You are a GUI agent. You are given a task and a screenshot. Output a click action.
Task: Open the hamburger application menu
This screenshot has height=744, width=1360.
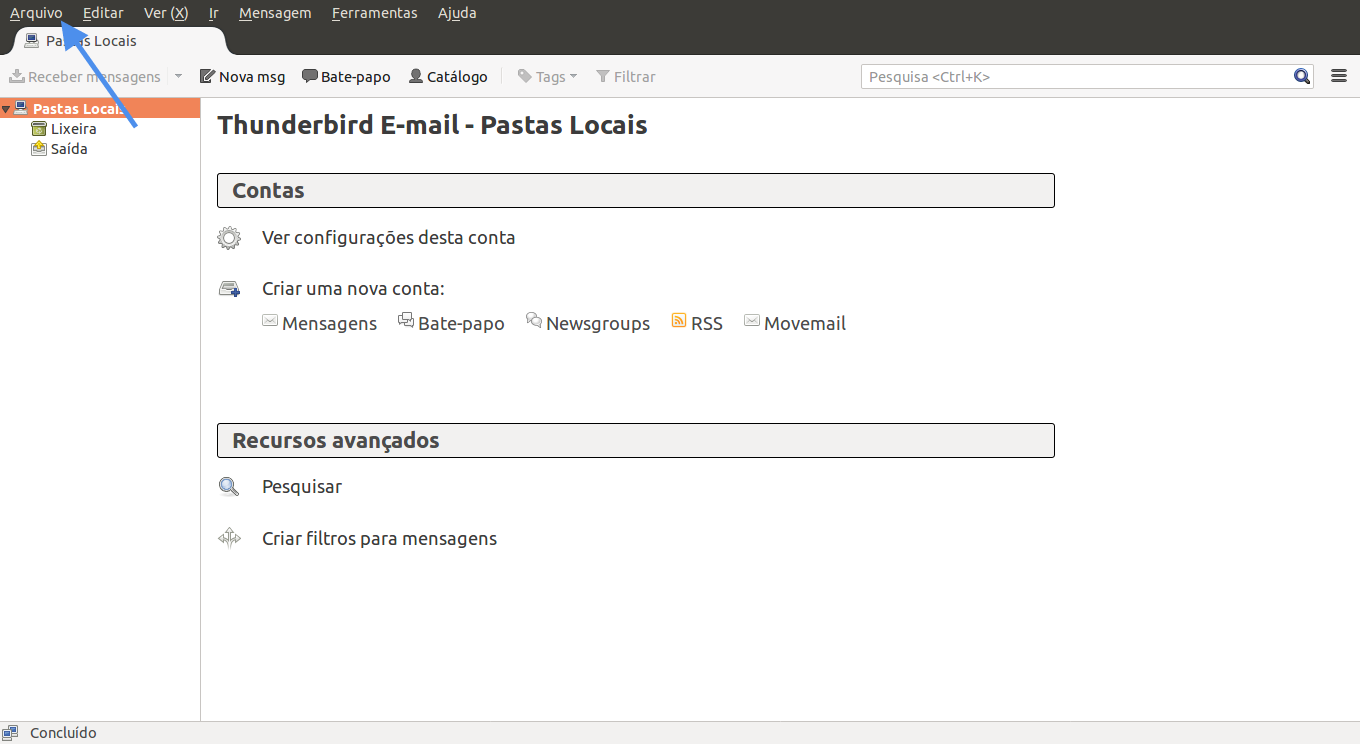click(1339, 76)
